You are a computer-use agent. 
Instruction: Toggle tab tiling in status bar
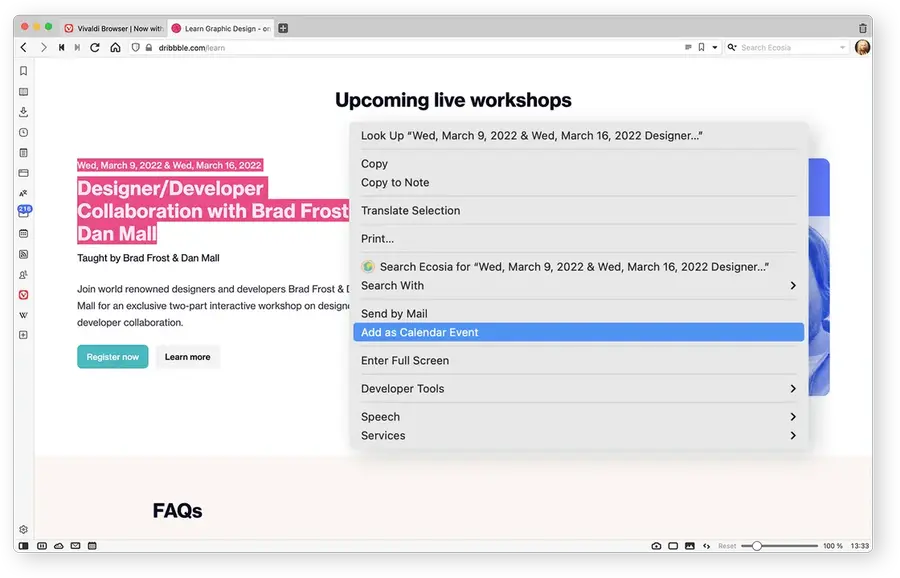[42, 546]
